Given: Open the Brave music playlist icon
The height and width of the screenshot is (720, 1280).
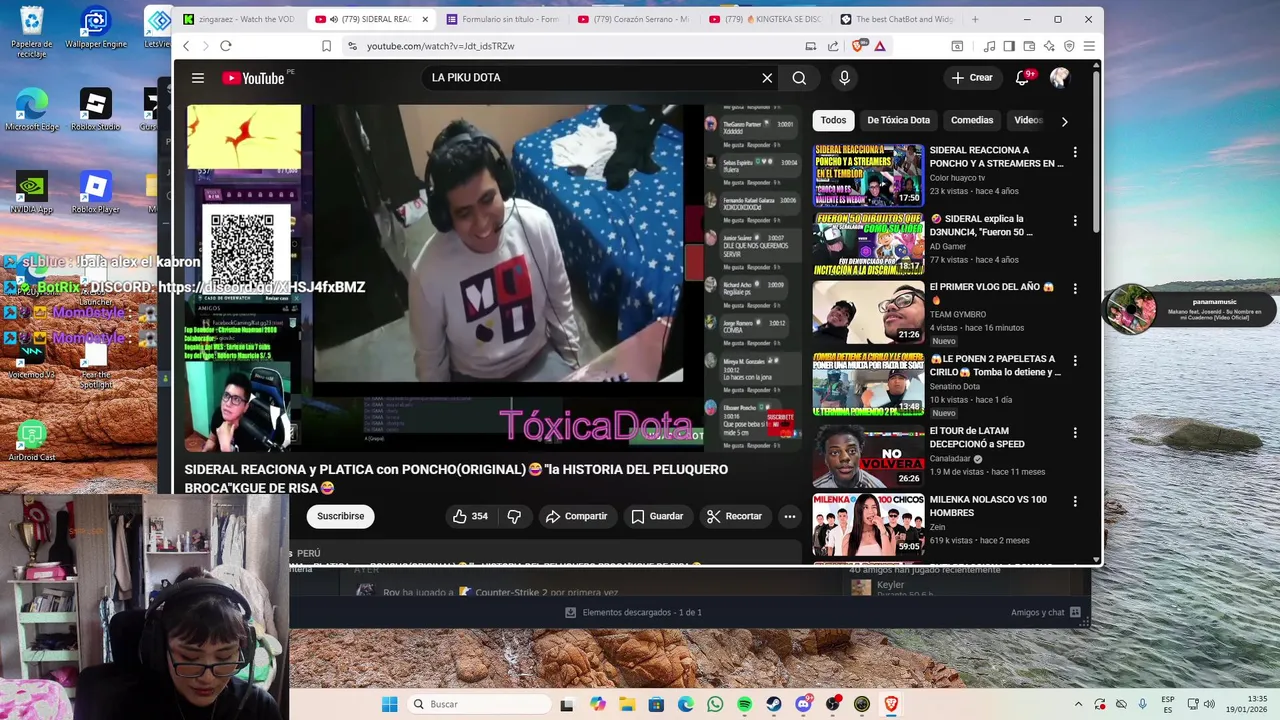Looking at the screenshot, I should point(989,46).
